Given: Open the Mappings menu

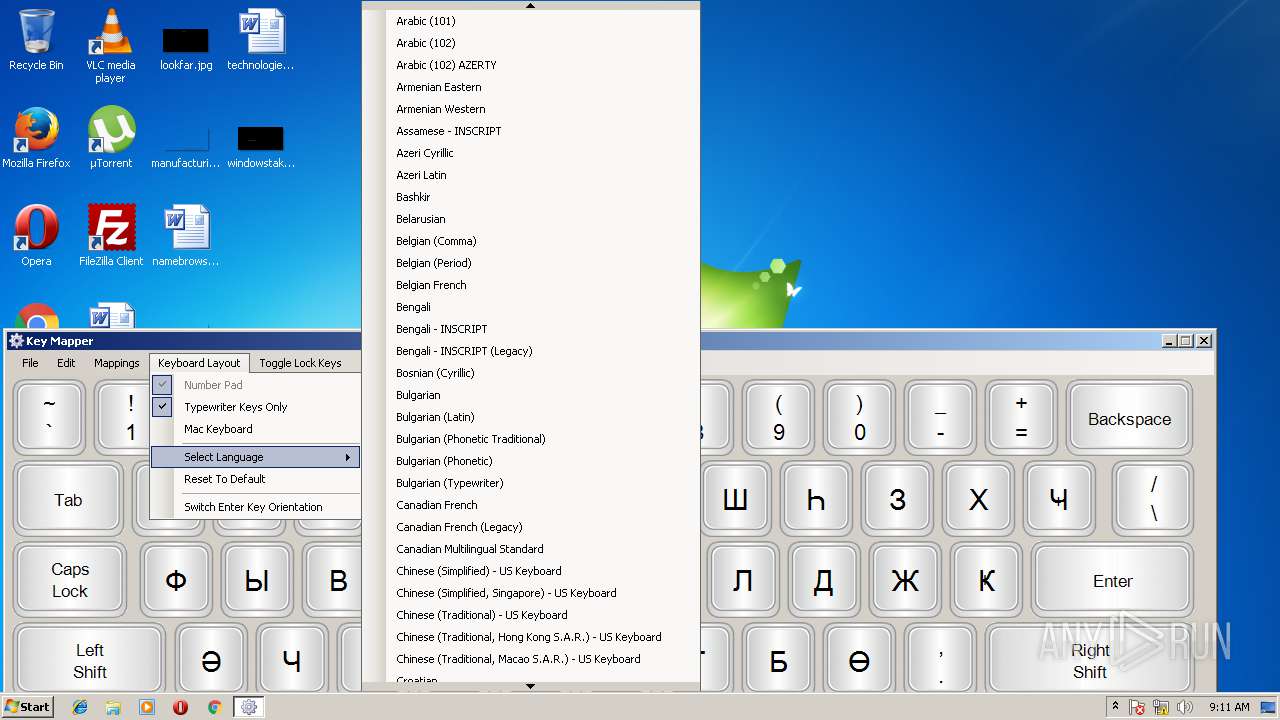Looking at the screenshot, I should coord(117,363).
